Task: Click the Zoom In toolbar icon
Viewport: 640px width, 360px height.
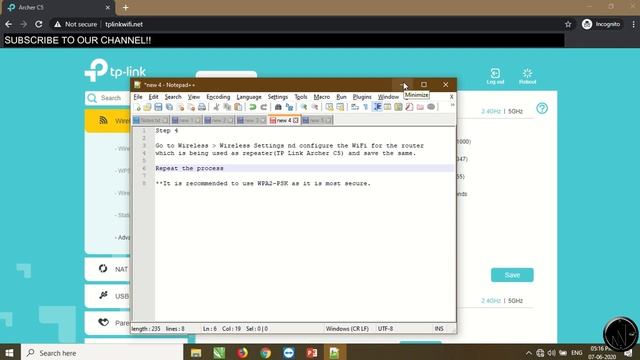Action: click(304, 107)
